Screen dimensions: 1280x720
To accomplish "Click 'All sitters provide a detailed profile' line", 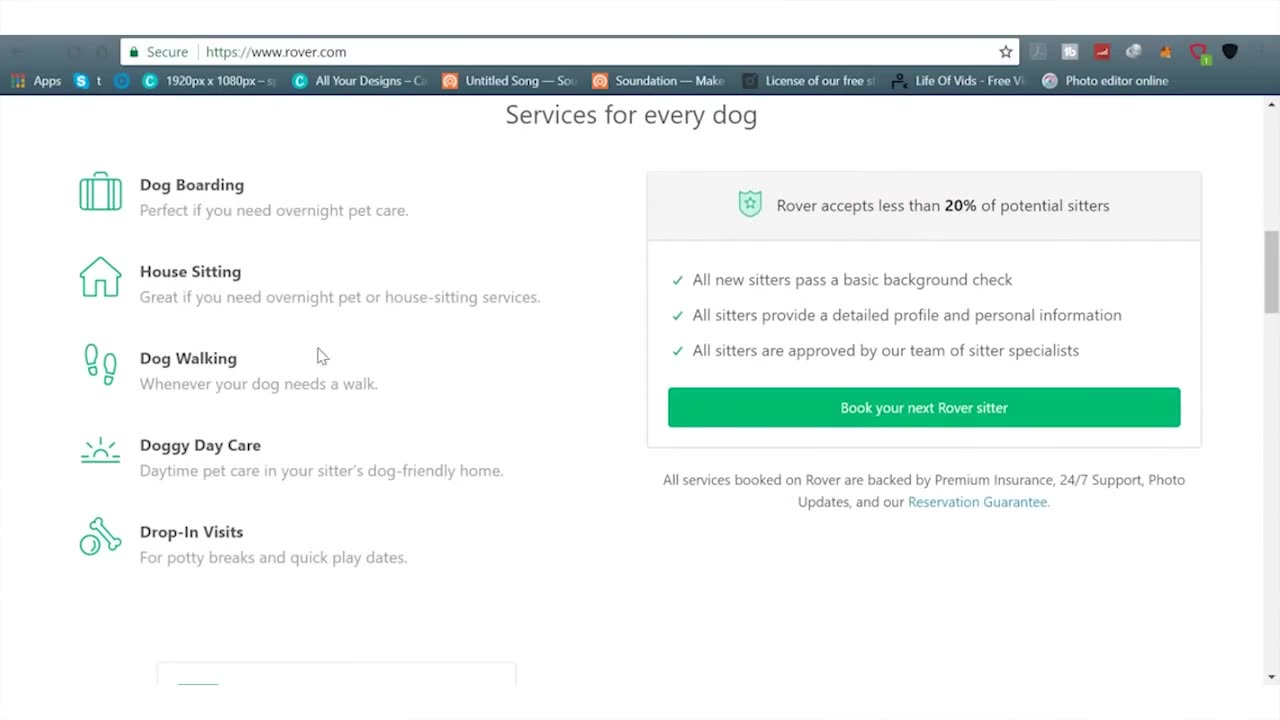I will [907, 315].
